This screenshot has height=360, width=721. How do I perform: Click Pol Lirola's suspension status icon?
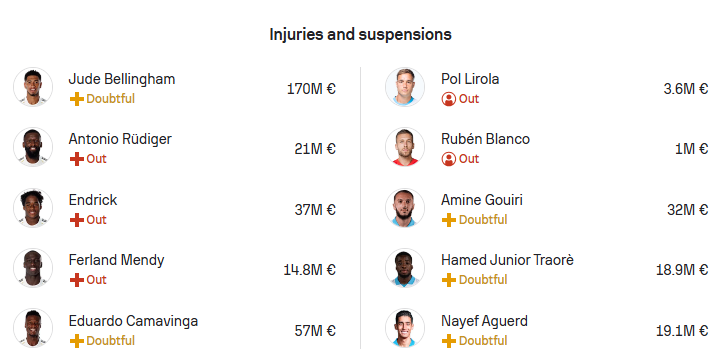click(x=449, y=99)
